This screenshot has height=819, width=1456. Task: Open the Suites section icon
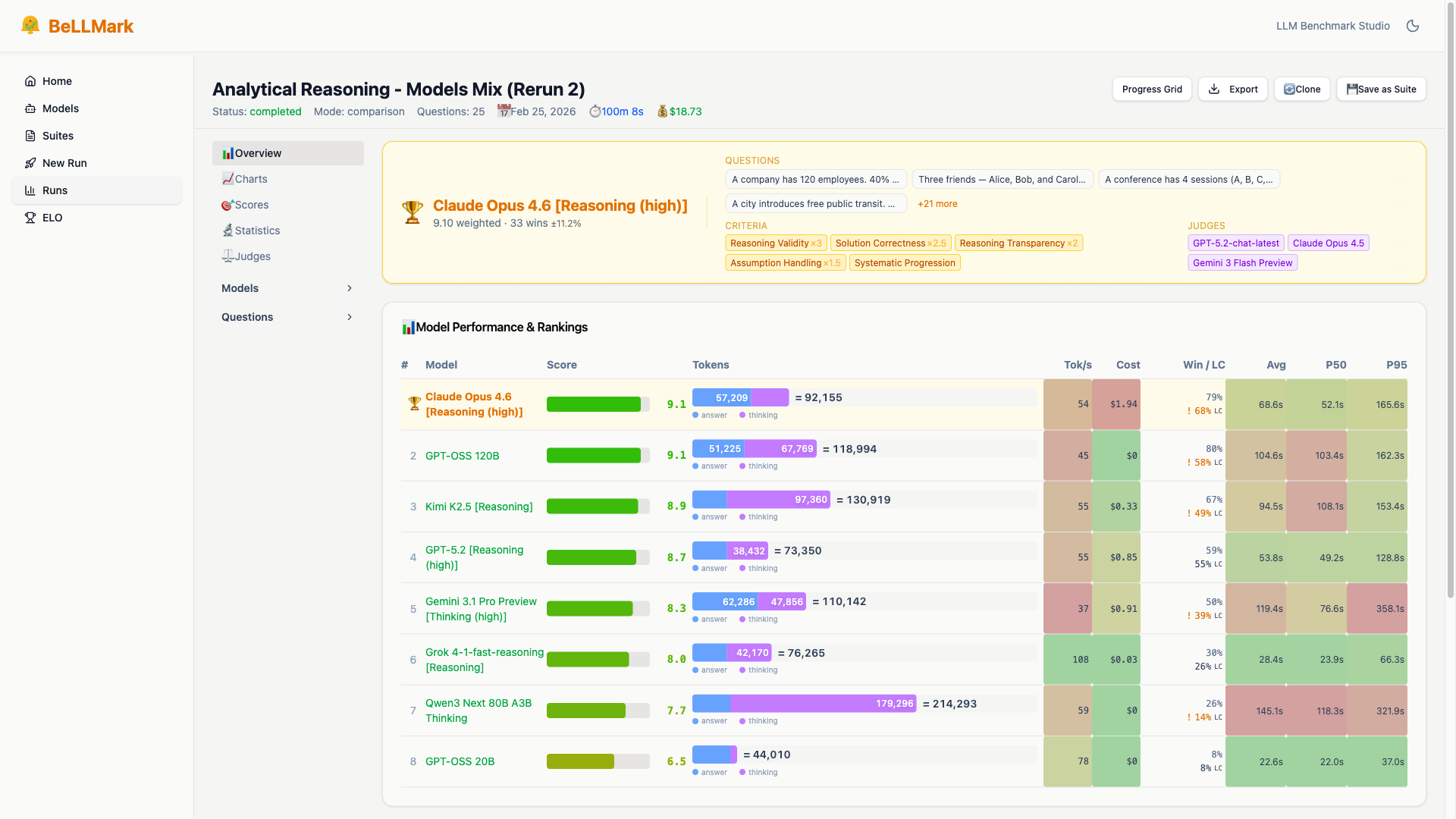[x=30, y=136]
